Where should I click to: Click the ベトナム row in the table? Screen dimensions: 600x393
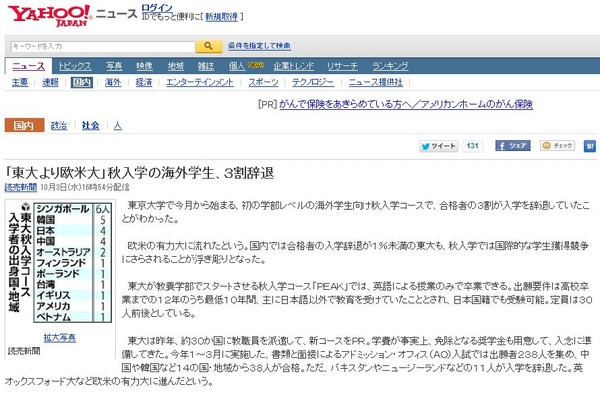pos(73,317)
